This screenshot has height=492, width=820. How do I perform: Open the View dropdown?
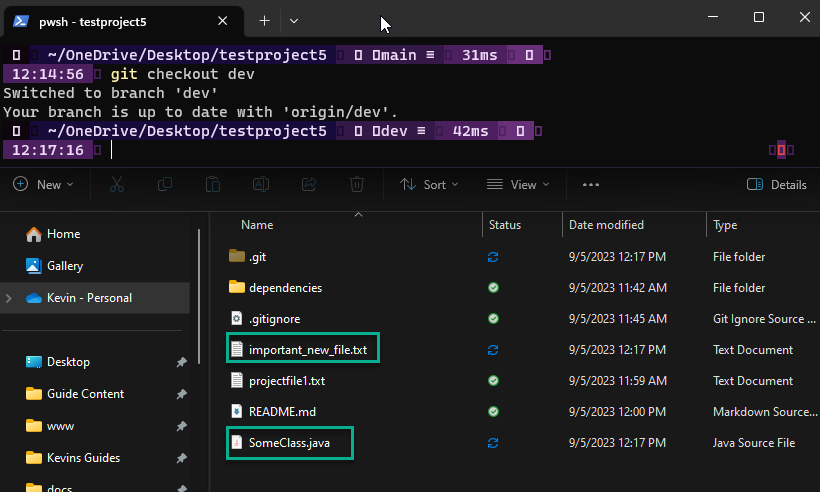[518, 185]
